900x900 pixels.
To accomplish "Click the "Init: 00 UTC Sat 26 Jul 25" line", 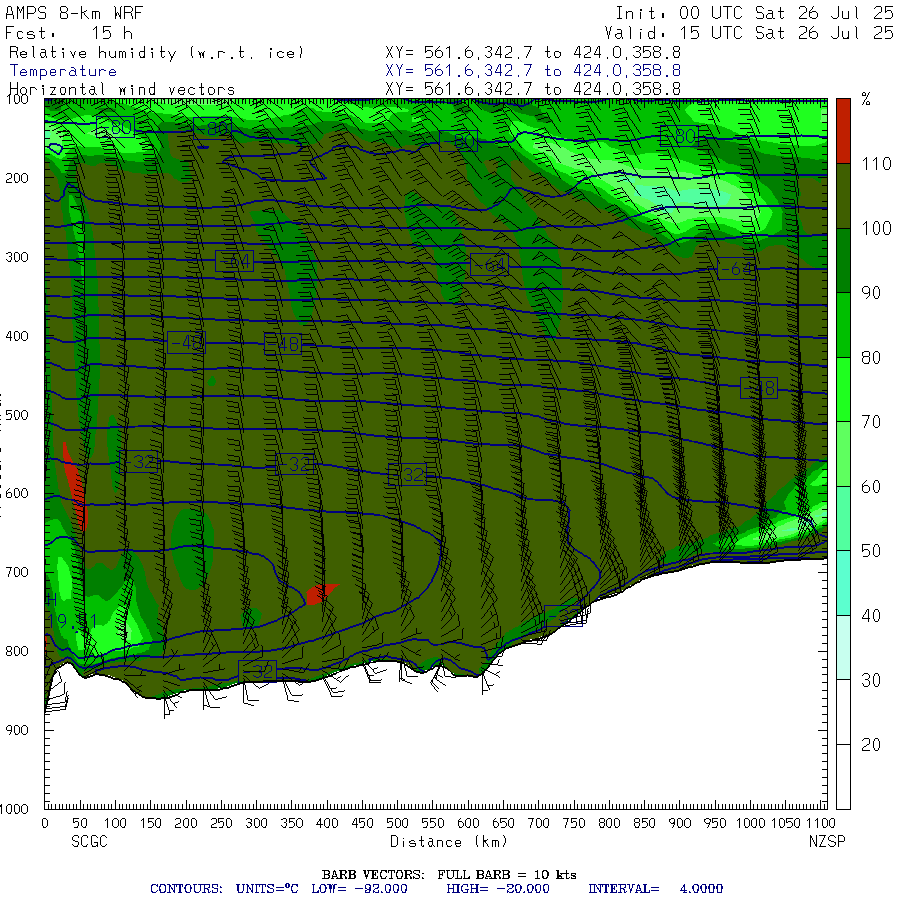I will click(754, 13).
